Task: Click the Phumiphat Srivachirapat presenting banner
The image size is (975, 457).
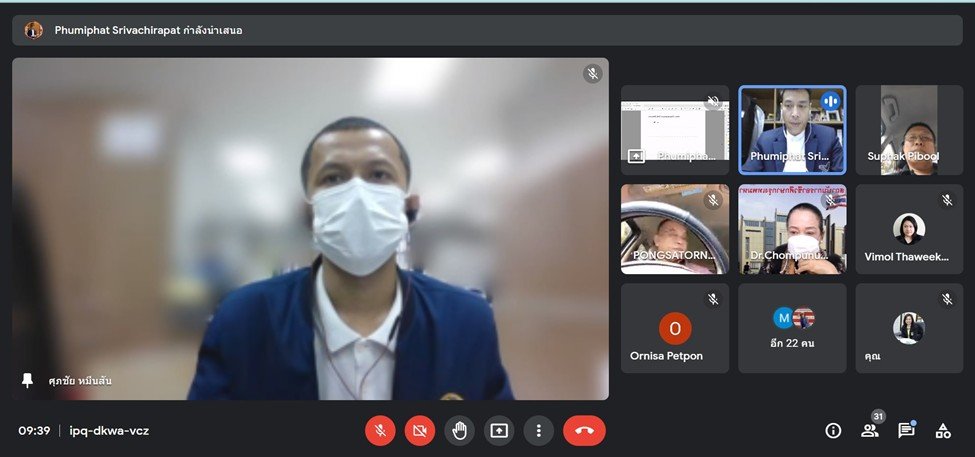Action: 148,30
